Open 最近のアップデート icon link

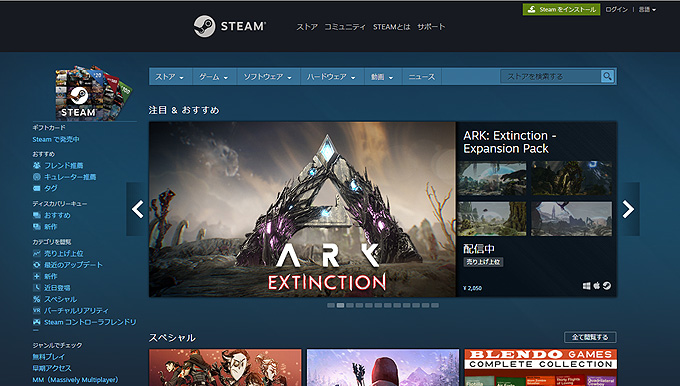coord(36,265)
